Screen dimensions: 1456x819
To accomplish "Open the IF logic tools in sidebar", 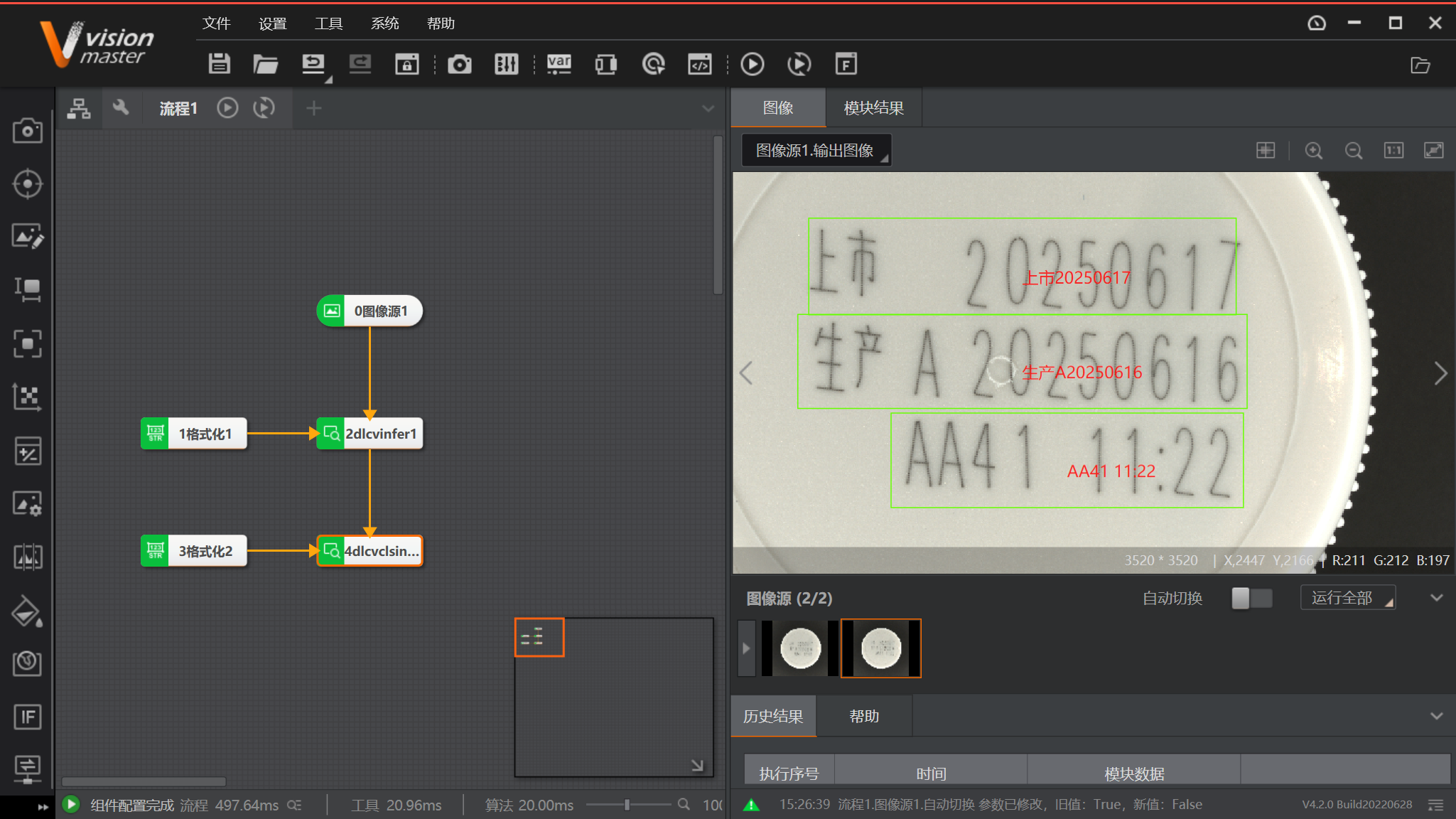I will [27, 717].
